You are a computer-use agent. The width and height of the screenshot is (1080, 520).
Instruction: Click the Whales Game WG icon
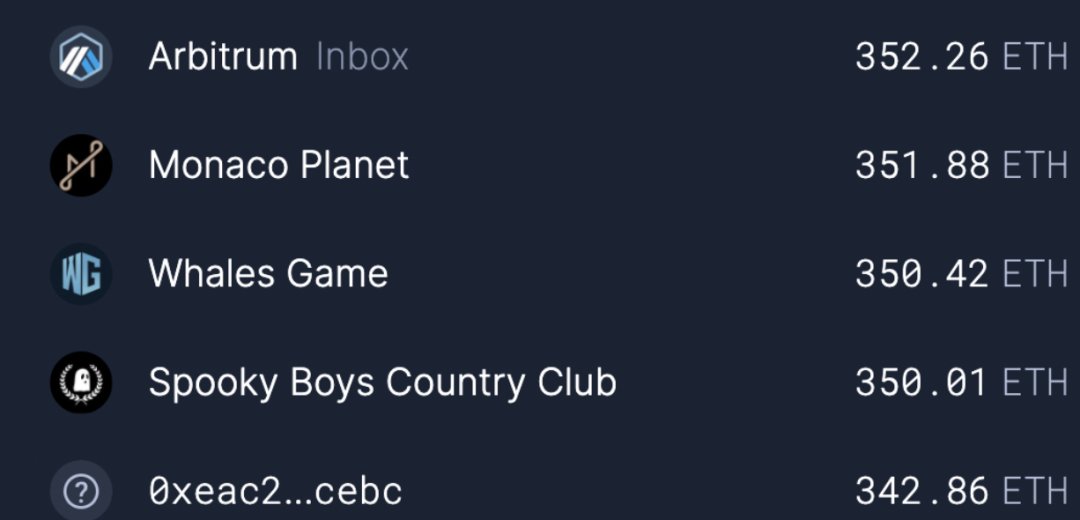coord(81,274)
